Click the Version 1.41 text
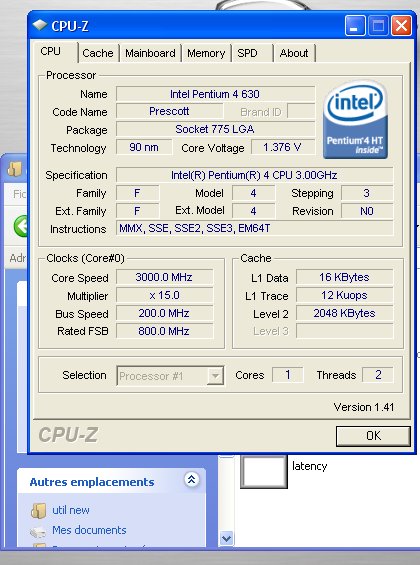The image size is (420, 565). coord(364,407)
